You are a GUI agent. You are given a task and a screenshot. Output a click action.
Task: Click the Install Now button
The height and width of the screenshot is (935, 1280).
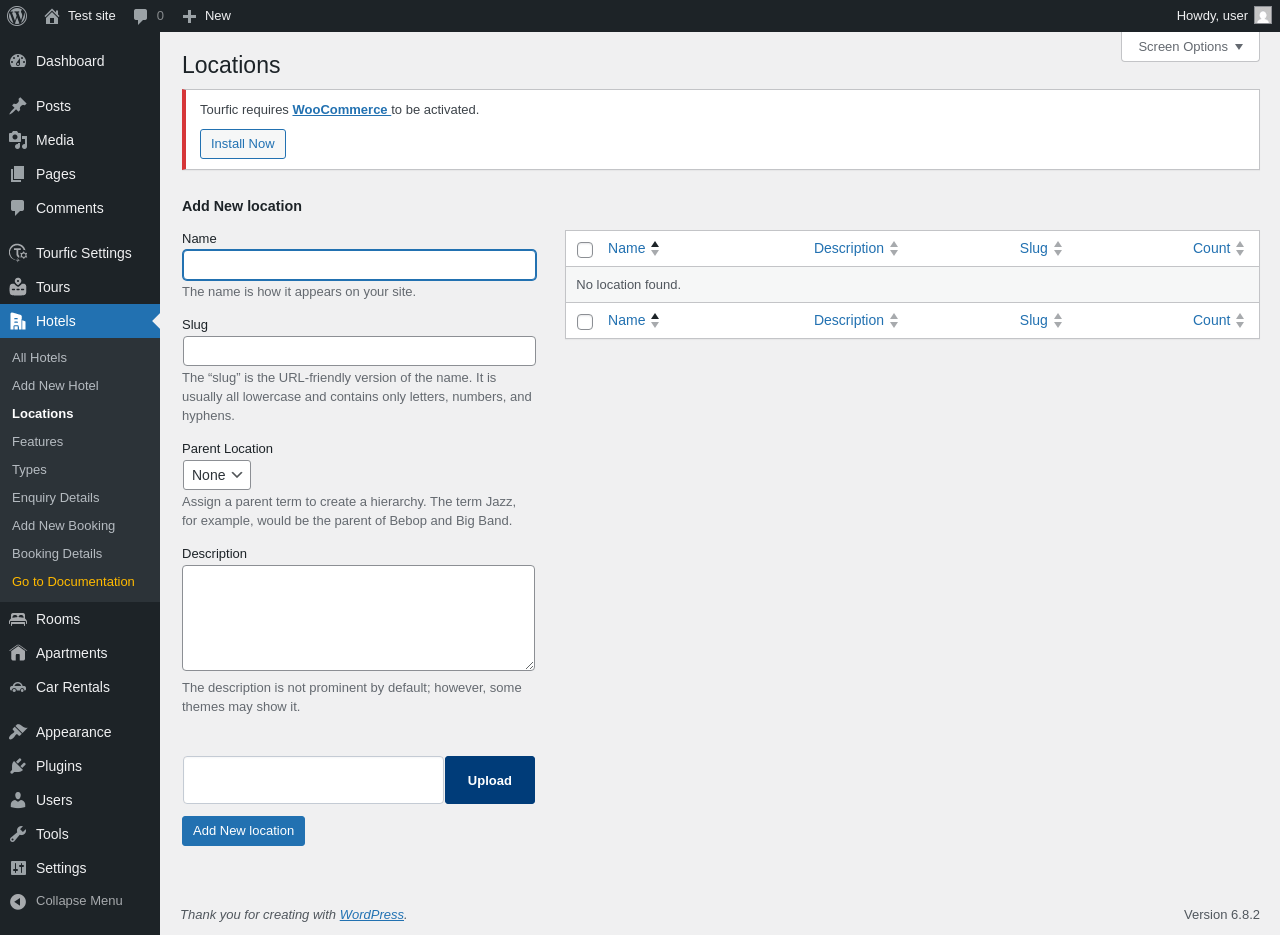click(x=243, y=144)
